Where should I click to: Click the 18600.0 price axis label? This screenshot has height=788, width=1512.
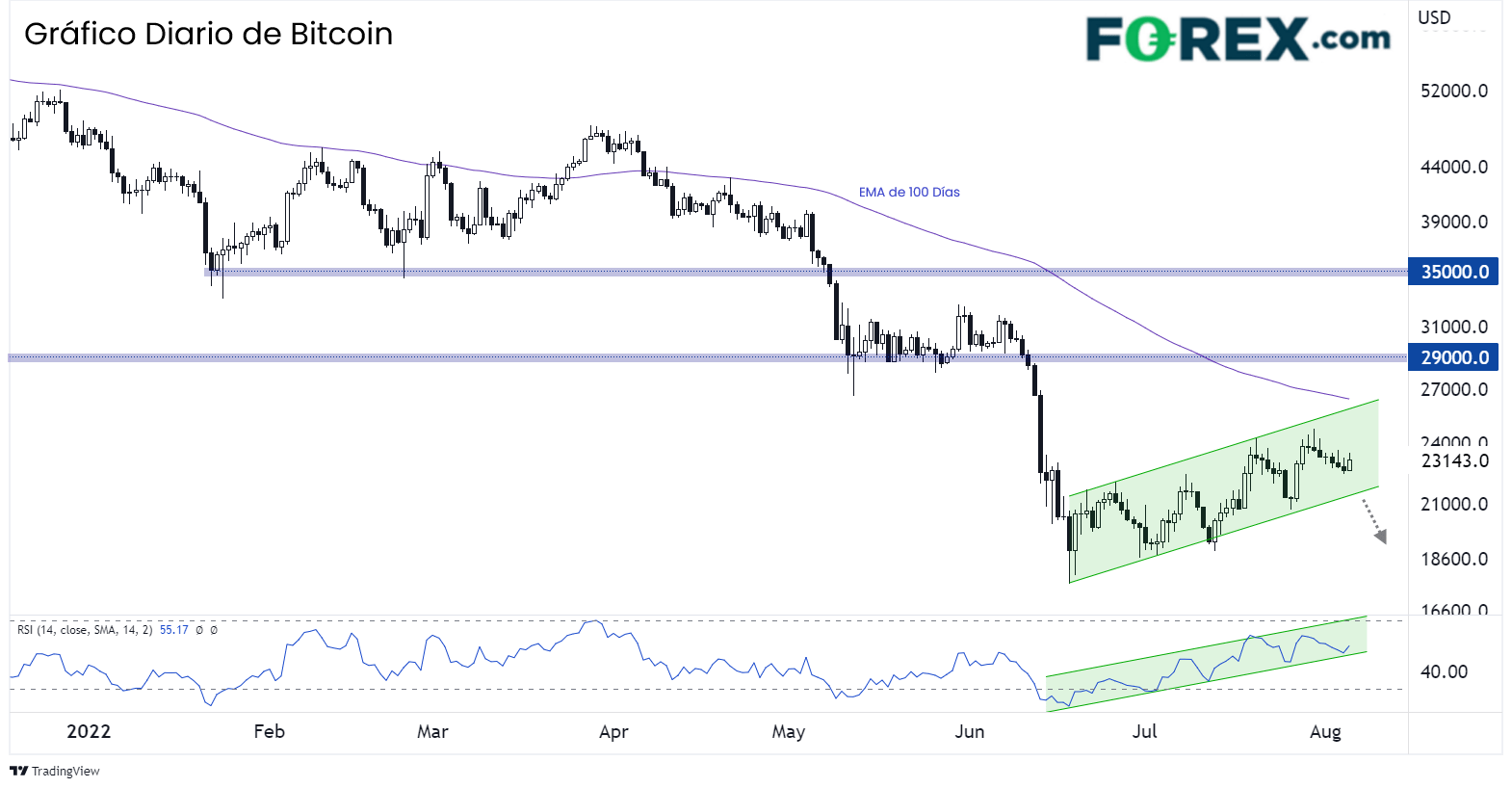click(1454, 559)
